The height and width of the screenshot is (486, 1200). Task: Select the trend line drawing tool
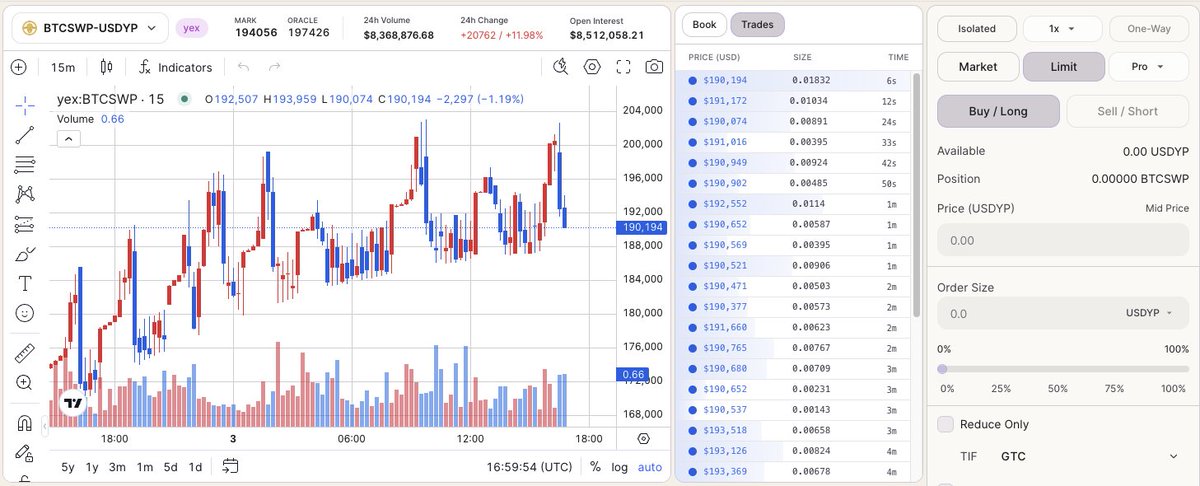25,135
